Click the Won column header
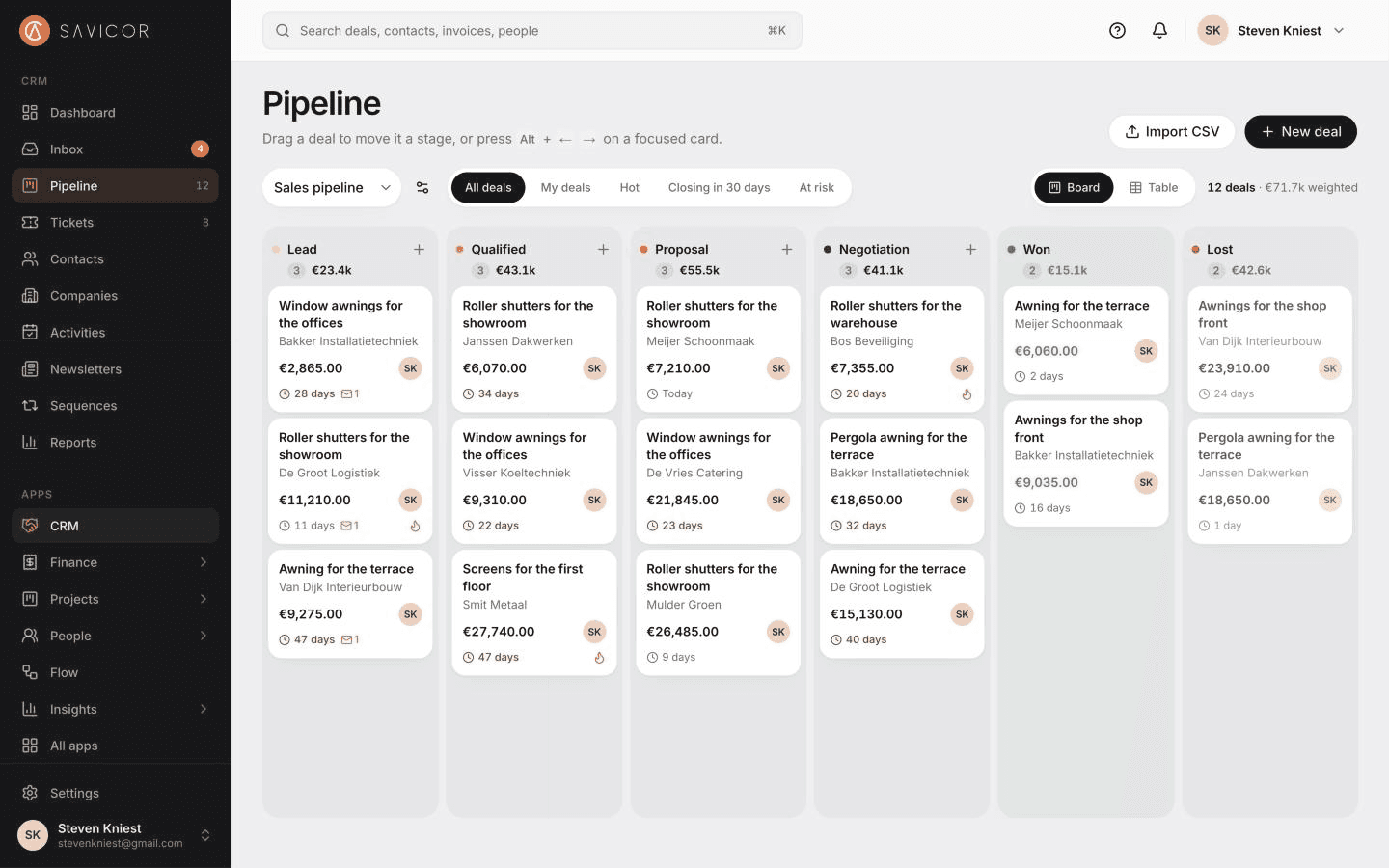This screenshot has height=868, width=1389. tap(1037, 250)
